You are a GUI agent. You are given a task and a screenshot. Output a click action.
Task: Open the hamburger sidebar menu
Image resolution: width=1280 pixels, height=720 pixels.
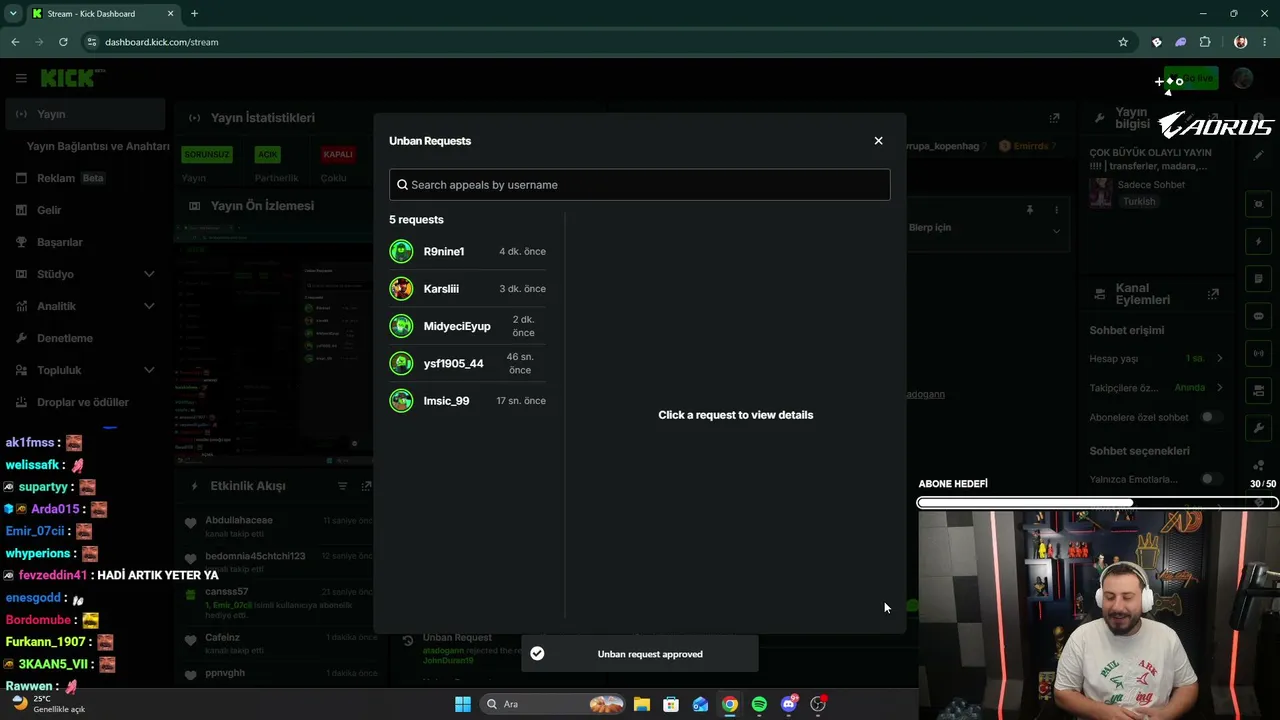point(21,78)
